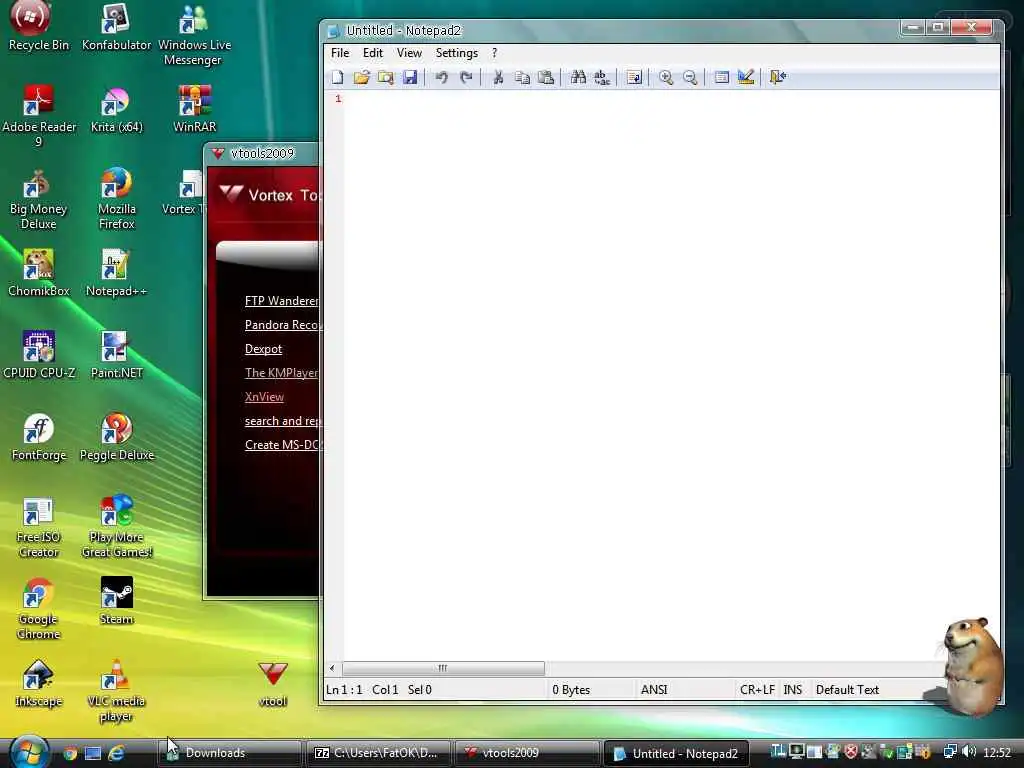The image size is (1024, 768).
Task: Switch to the Downloads taskbar button
Action: [229, 753]
